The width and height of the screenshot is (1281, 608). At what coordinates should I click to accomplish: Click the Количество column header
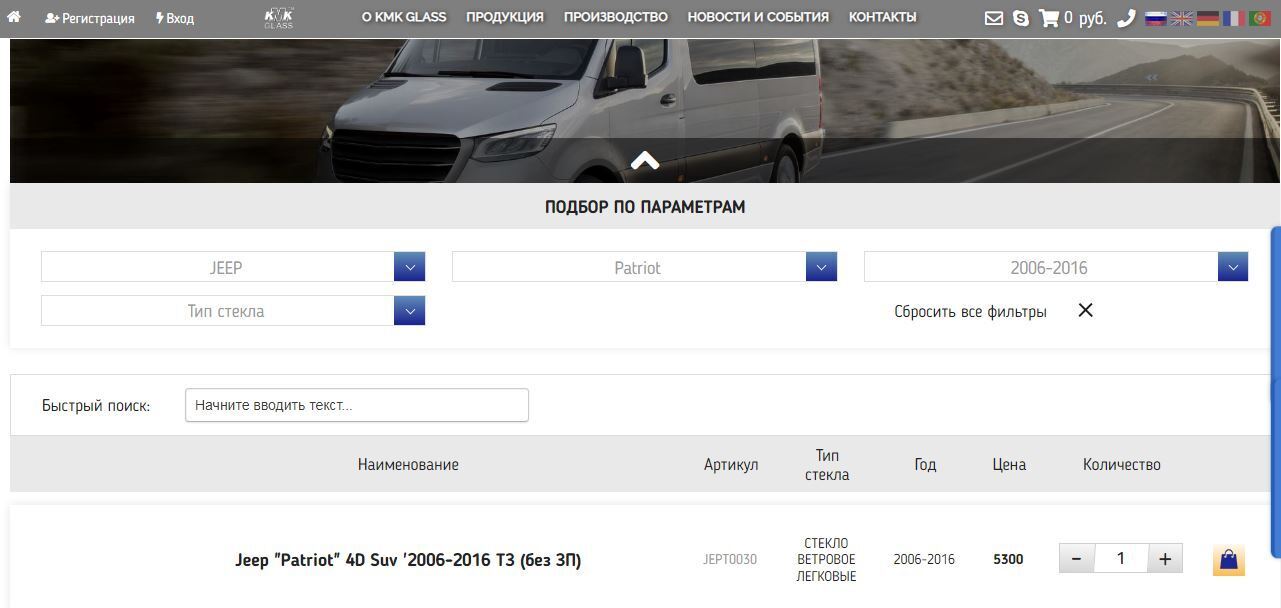click(1121, 464)
